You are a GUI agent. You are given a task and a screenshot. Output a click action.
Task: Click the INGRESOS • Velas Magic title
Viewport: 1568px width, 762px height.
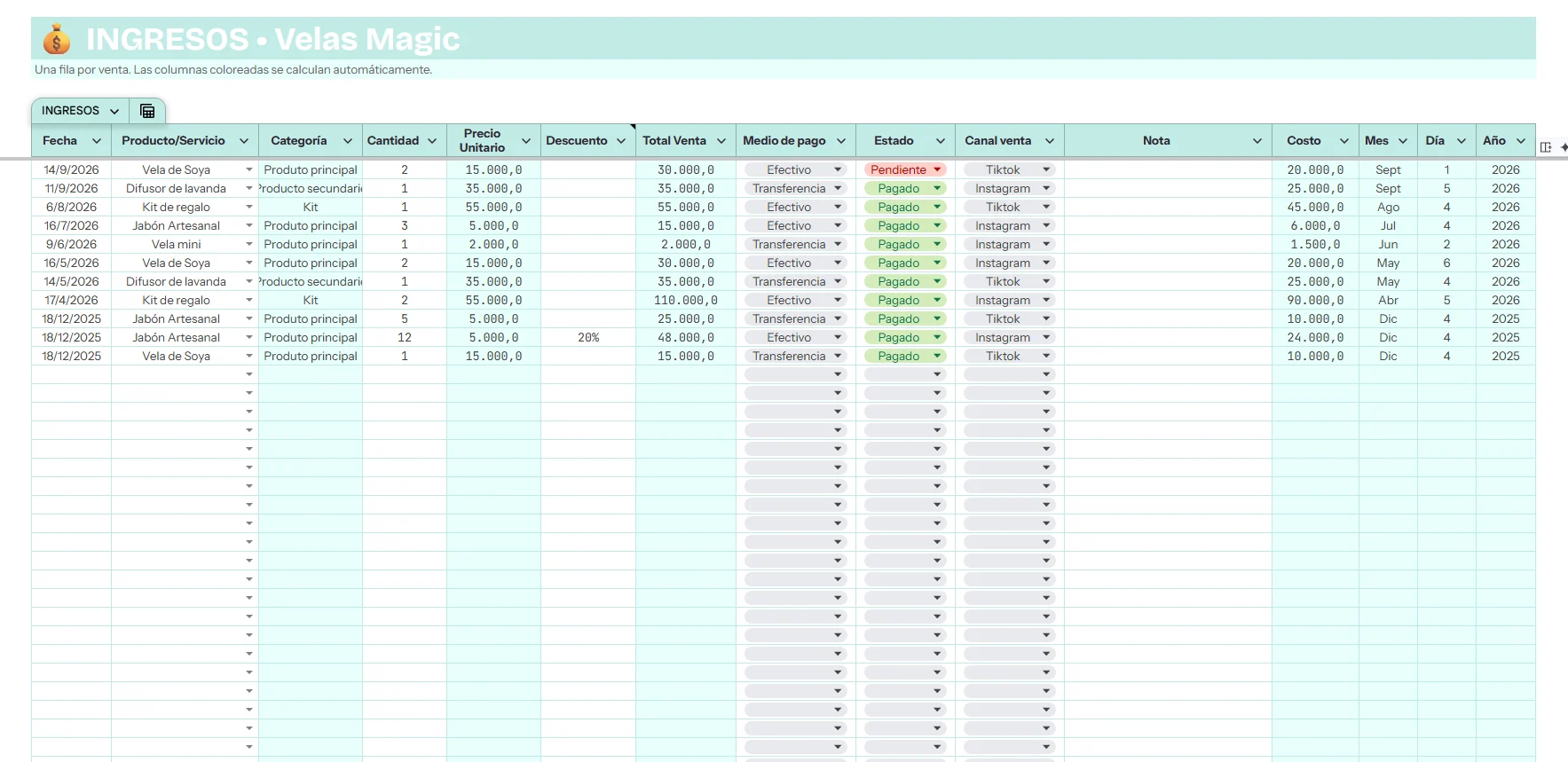coord(272,39)
